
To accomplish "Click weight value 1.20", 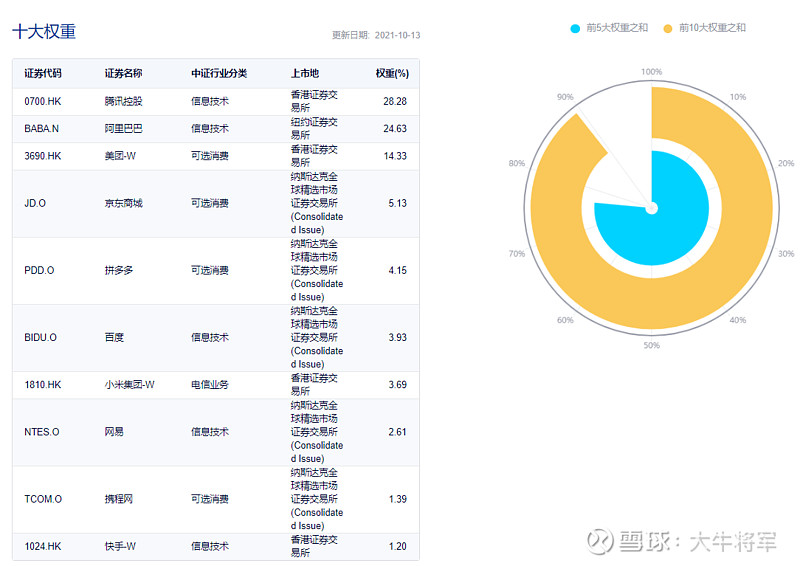I will [x=397, y=546].
